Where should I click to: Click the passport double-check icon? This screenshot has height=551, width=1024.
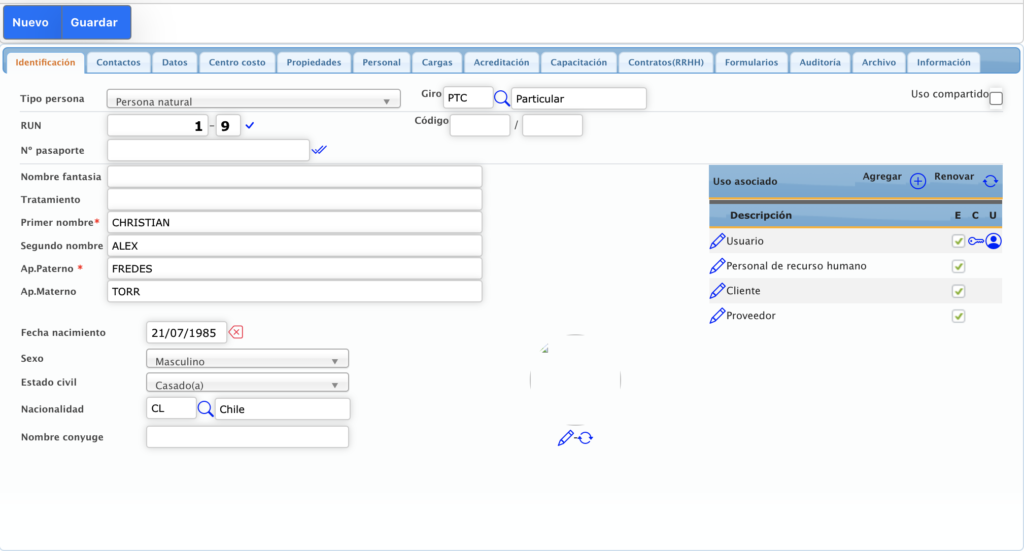coord(319,150)
